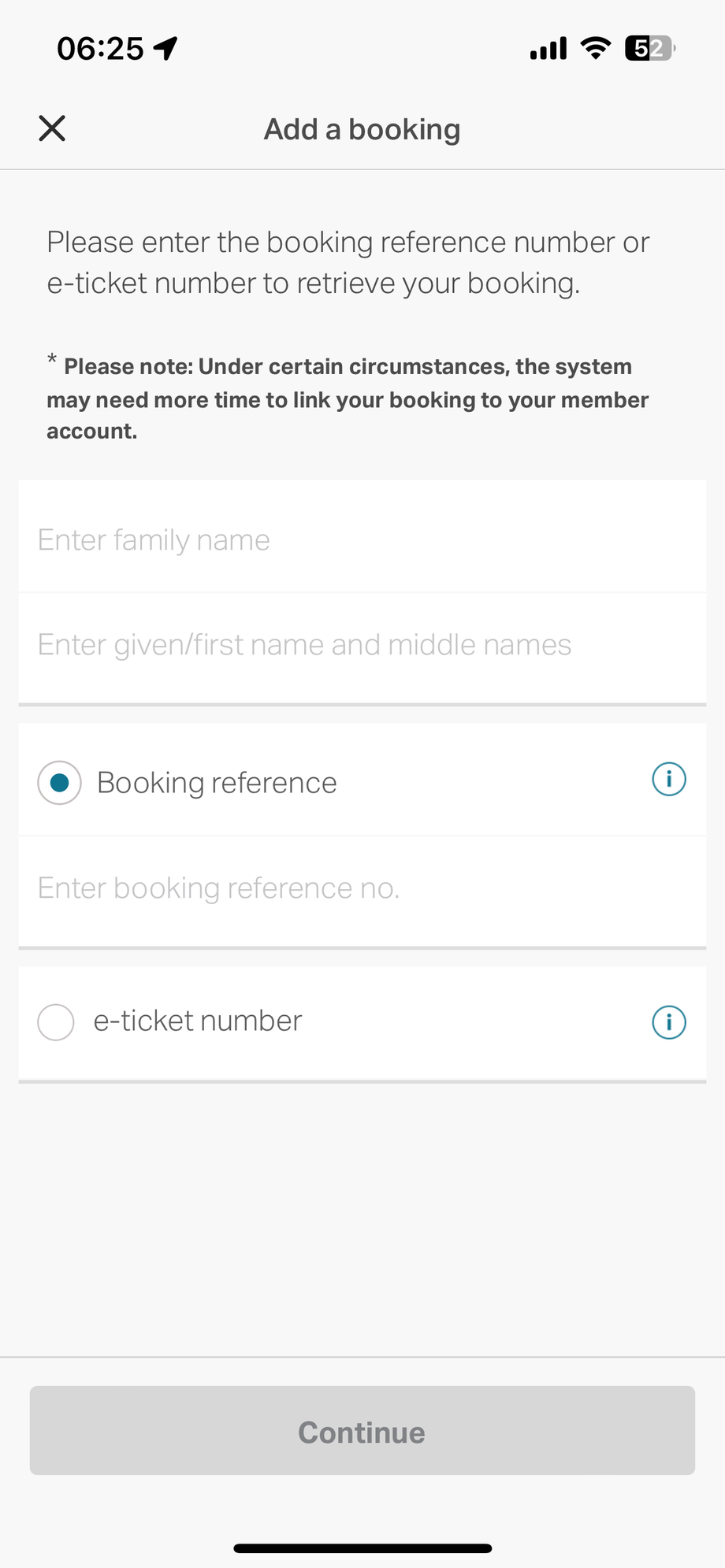Tap the home indicator bar
725x1568 pixels.
point(362,1548)
